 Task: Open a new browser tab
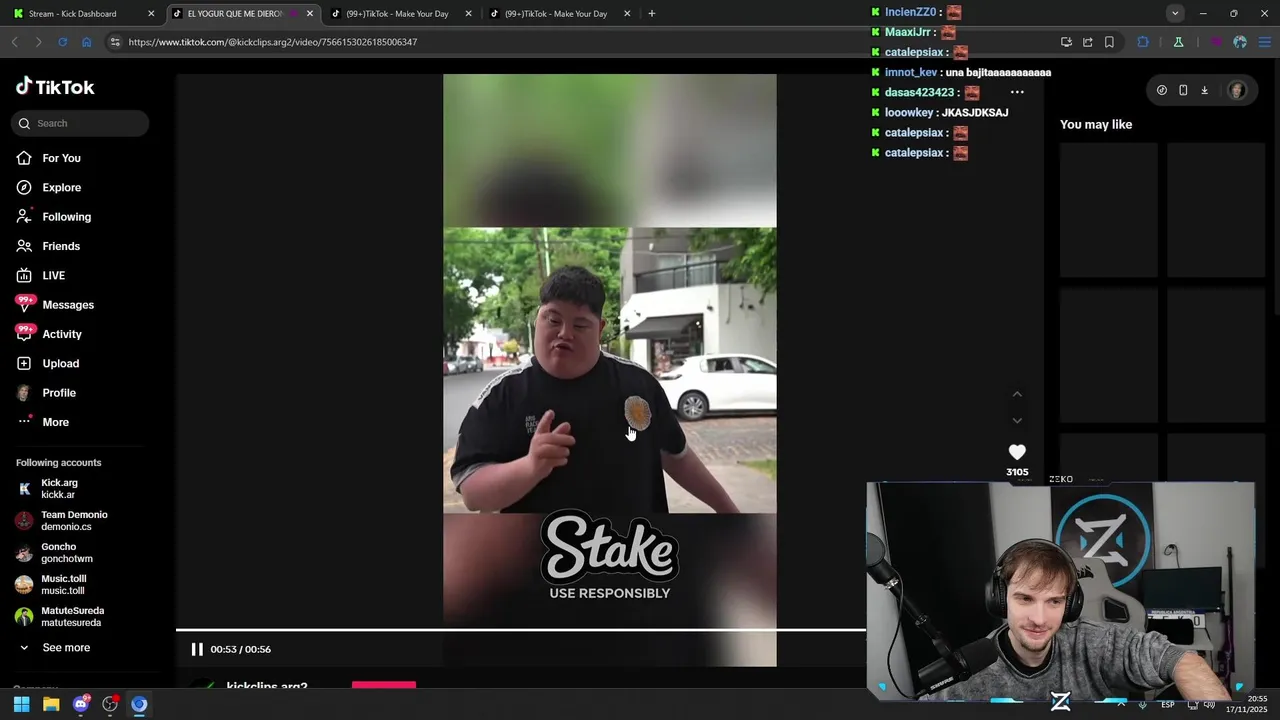click(x=651, y=14)
